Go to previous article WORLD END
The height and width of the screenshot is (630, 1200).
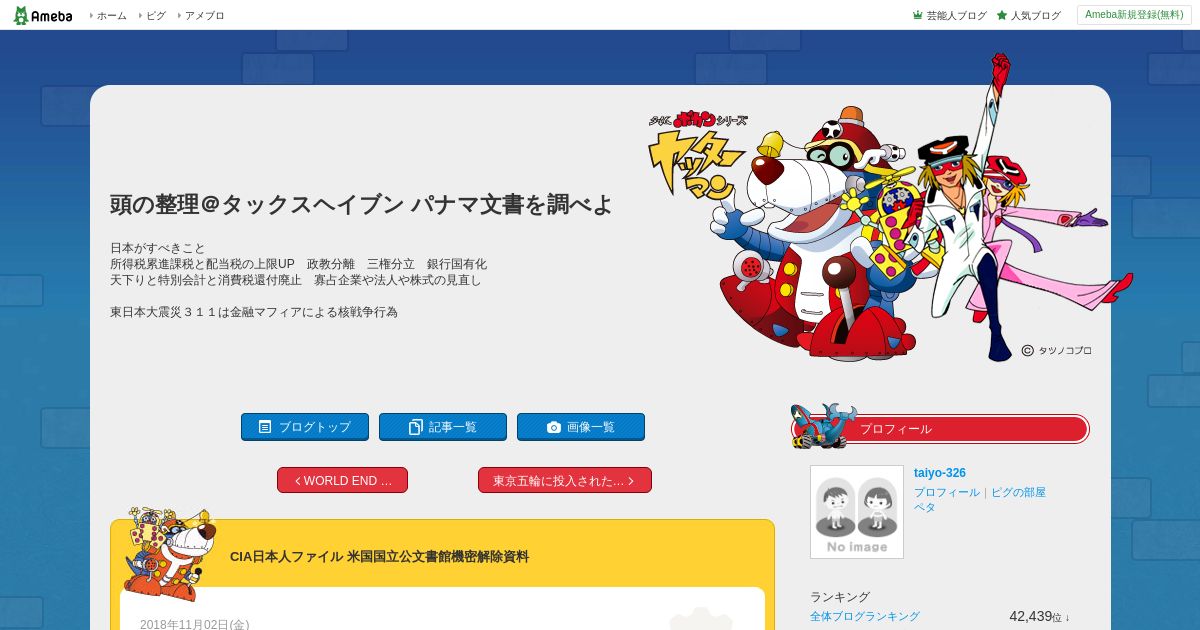[342, 480]
